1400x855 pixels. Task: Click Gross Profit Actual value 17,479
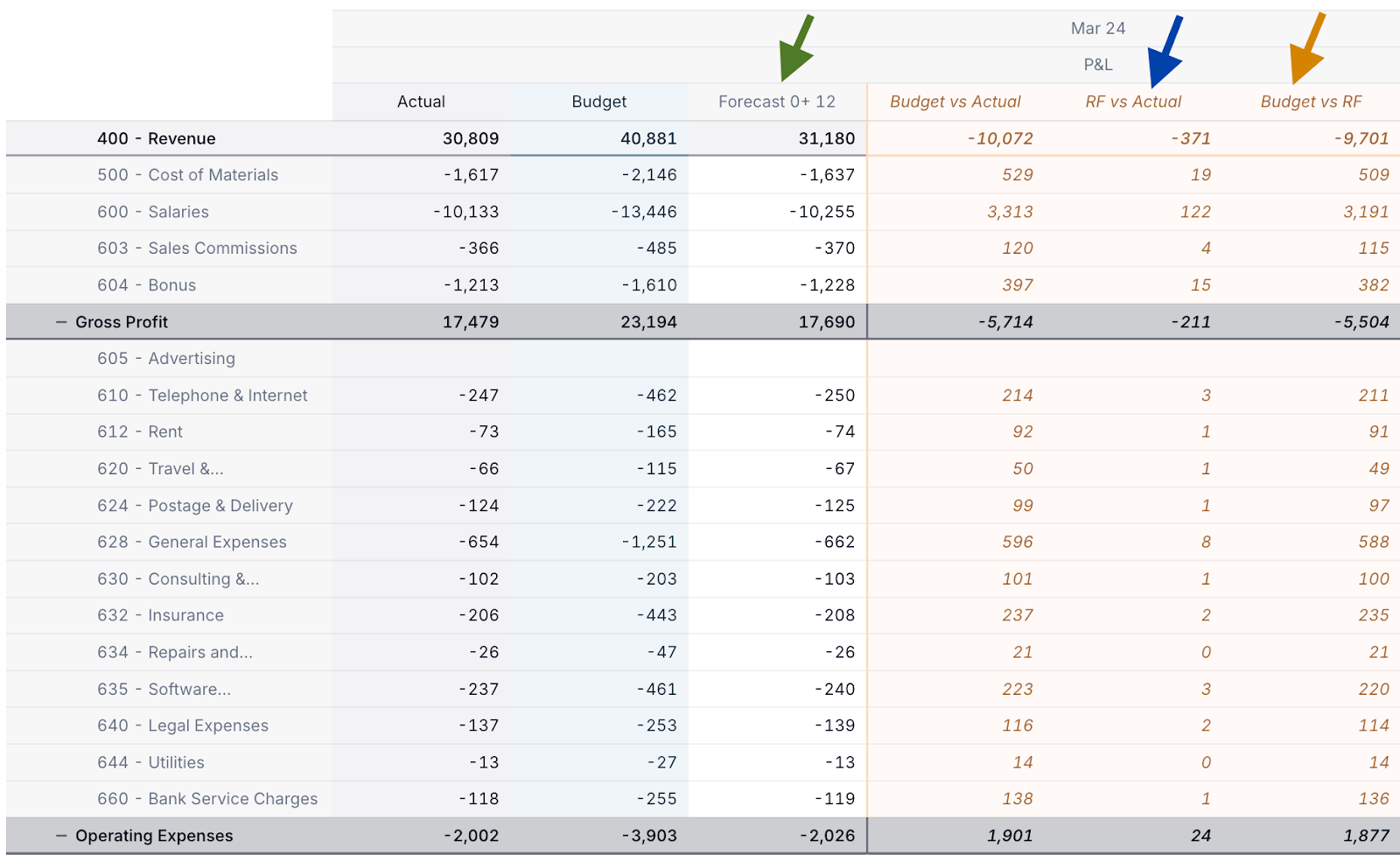pyautogui.click(x=471, y=322)
